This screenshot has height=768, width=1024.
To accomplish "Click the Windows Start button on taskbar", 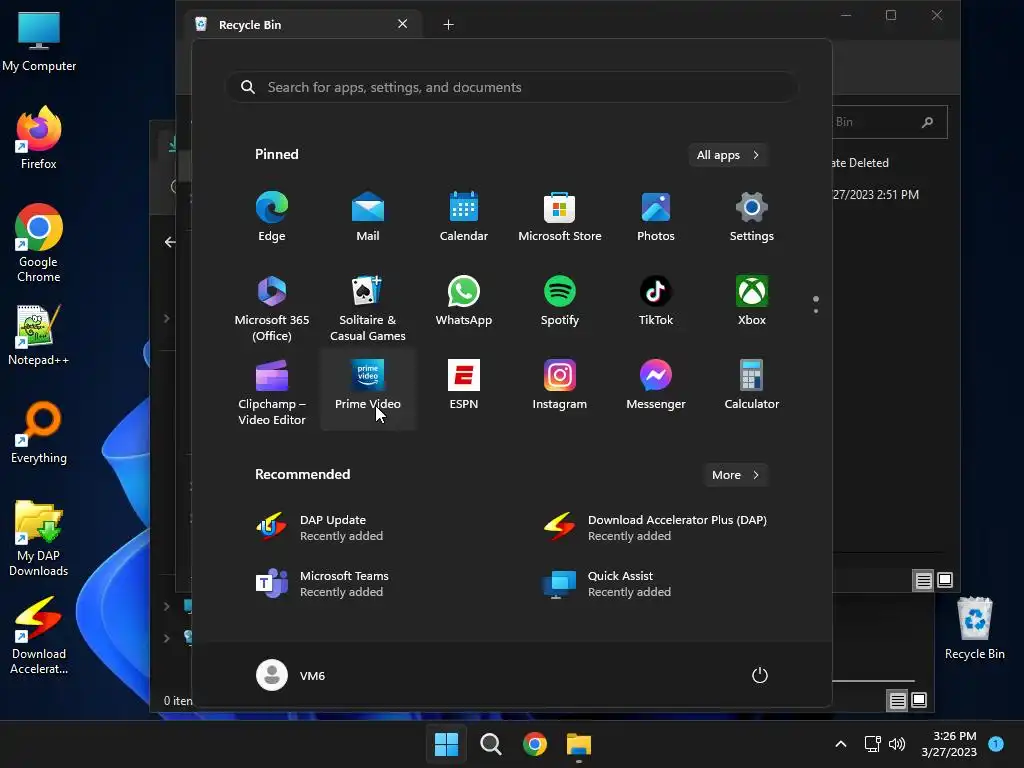I will click(447, 744).
